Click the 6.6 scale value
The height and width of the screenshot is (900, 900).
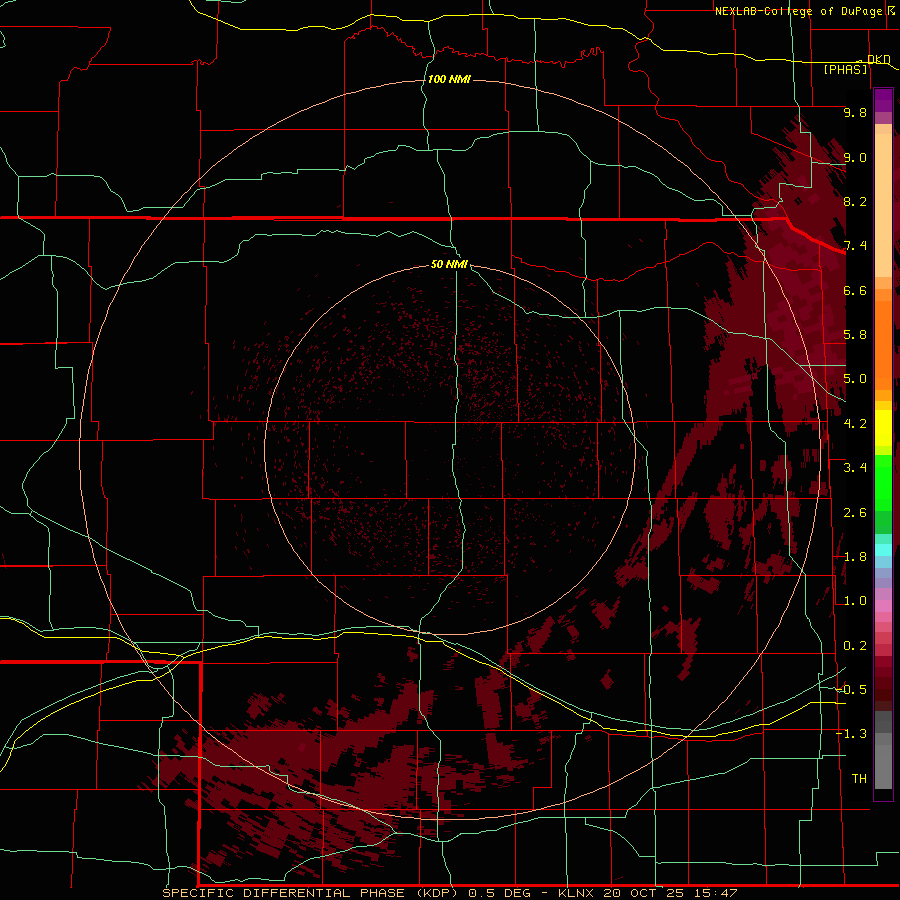[x=855, y=290]
